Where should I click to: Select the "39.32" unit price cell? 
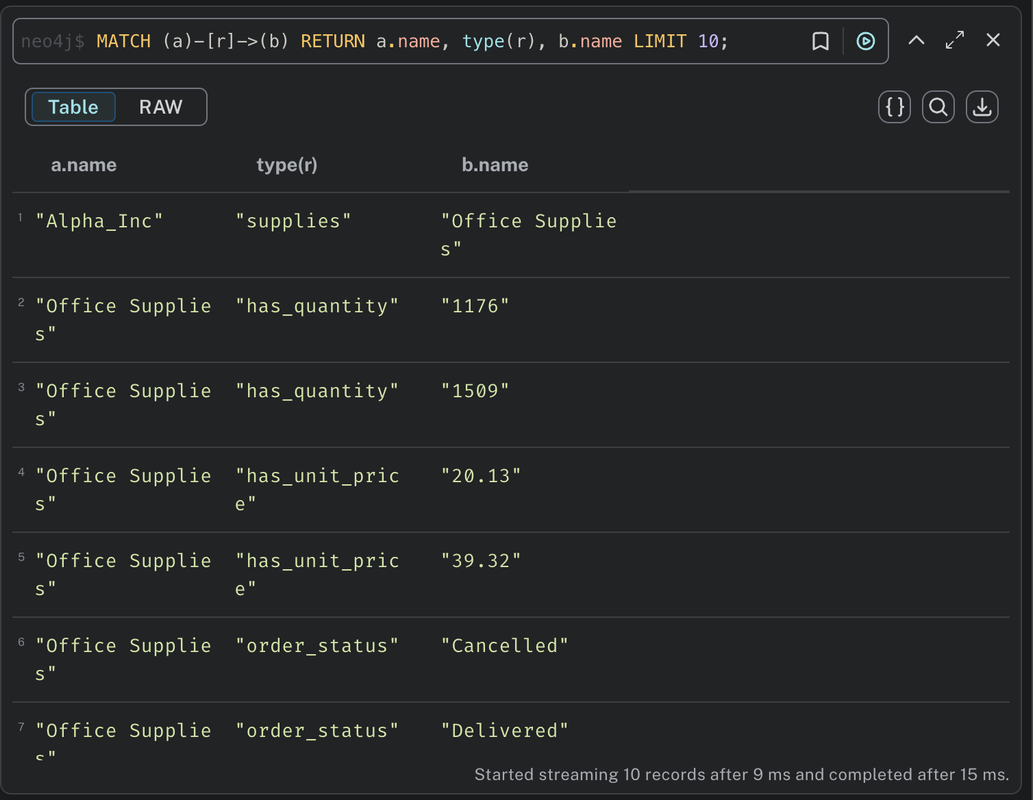tap(481, 560)
